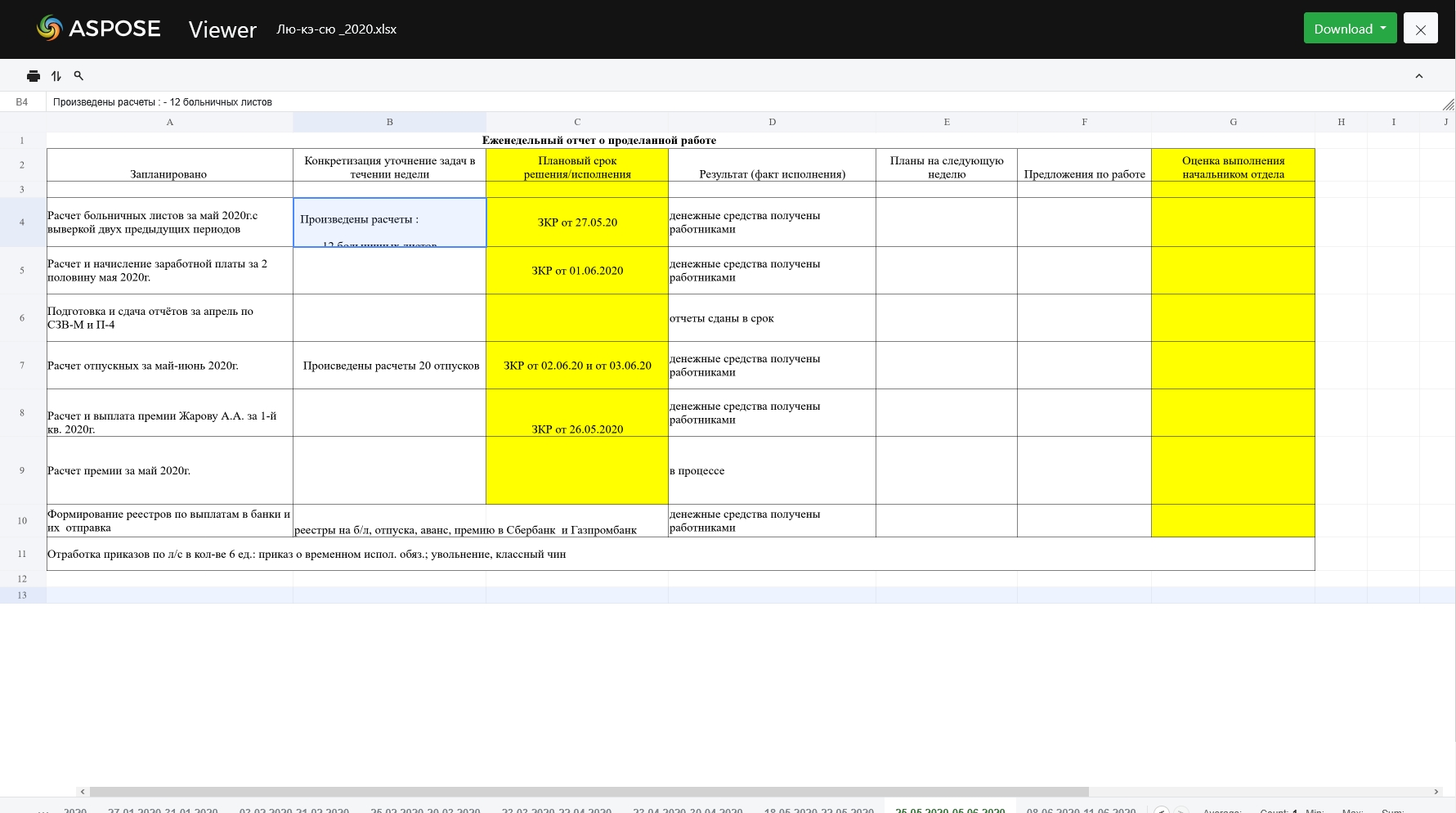Switch to sheet tab 18.05.2020-22.05.2020
Viewport: 1456px width, 813px height.
818,810
